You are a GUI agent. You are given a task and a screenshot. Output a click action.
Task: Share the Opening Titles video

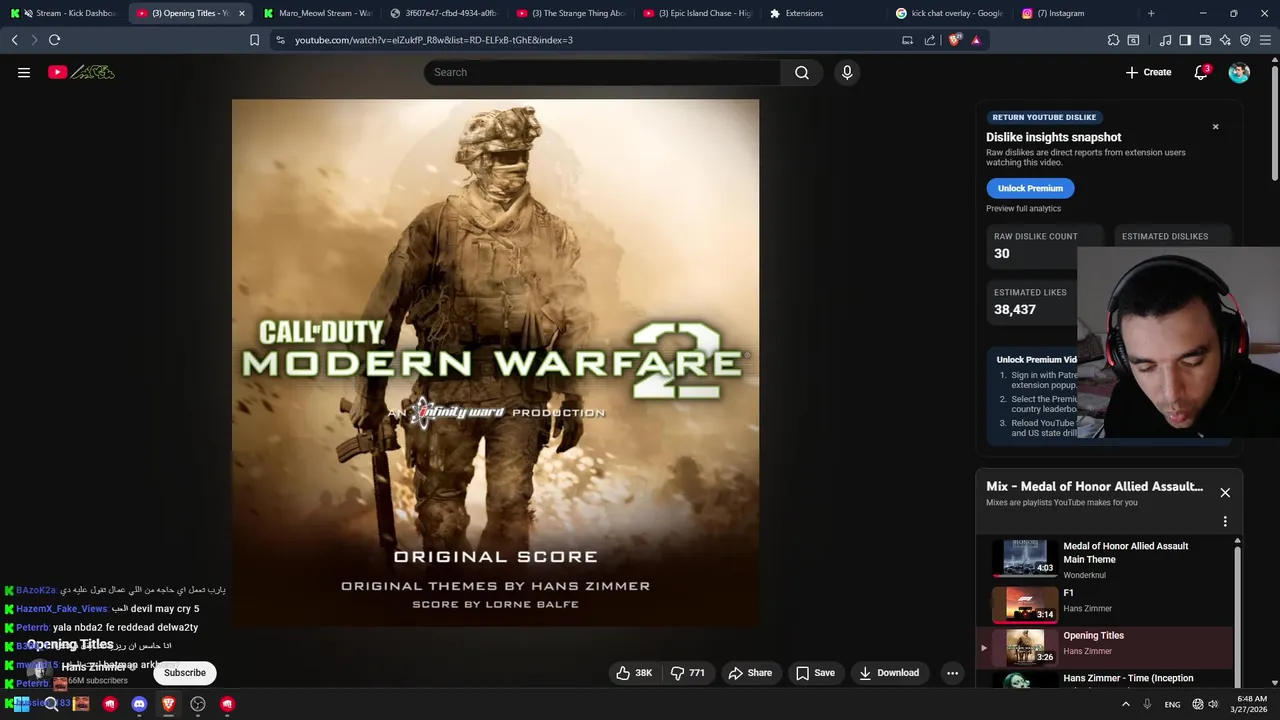click(x=750, y=673)
